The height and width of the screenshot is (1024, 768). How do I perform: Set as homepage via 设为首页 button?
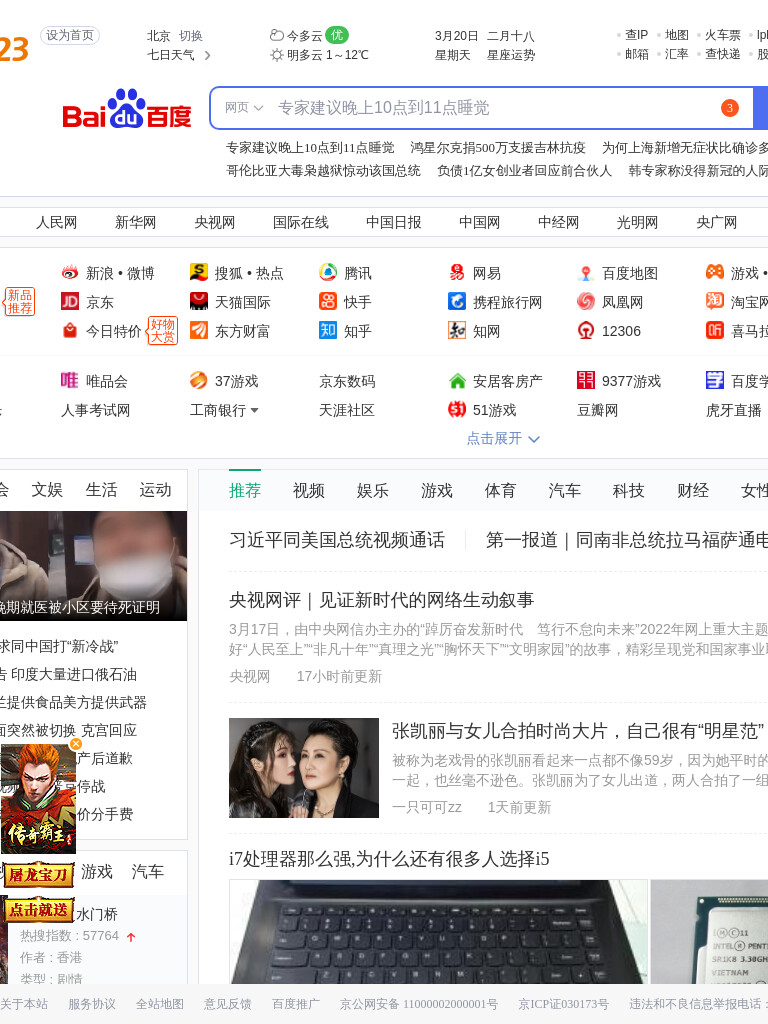(x=70, y=35)
